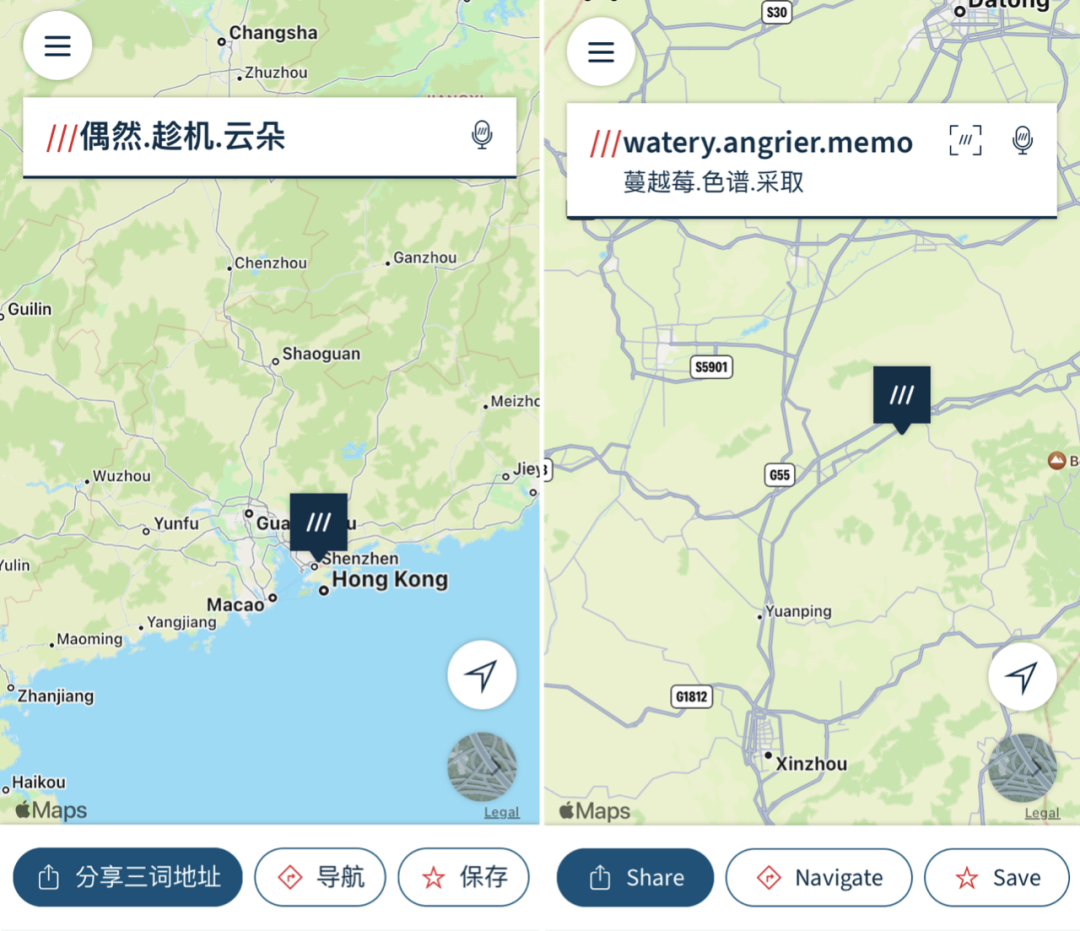Tap the Save button
Screen dimensions: 1080x931
[997, 878]
